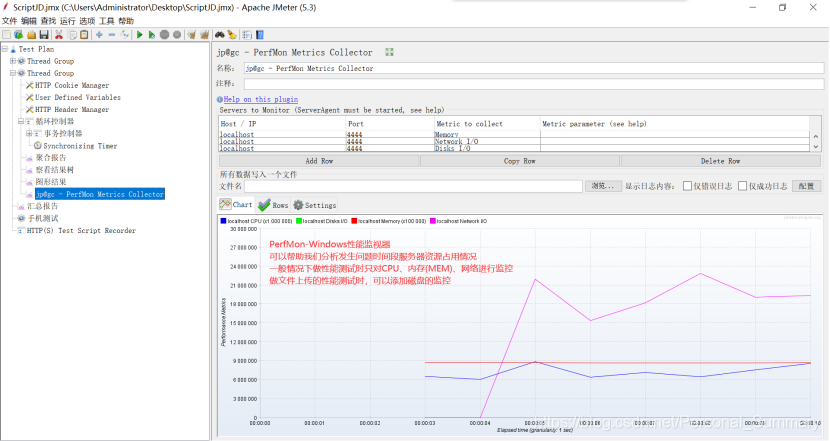Save the test plan with floppy disk icon
This screenshot has height=441, width=830.
pyautogui.click(x=44, y=35)
